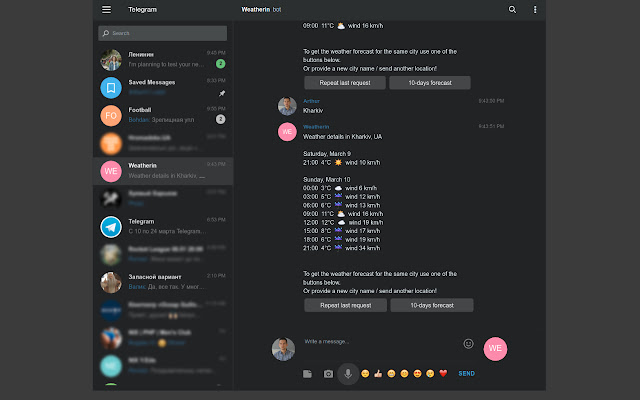Click the Arthur sender name link
The image size is (640, 400).
coord(311,101)
